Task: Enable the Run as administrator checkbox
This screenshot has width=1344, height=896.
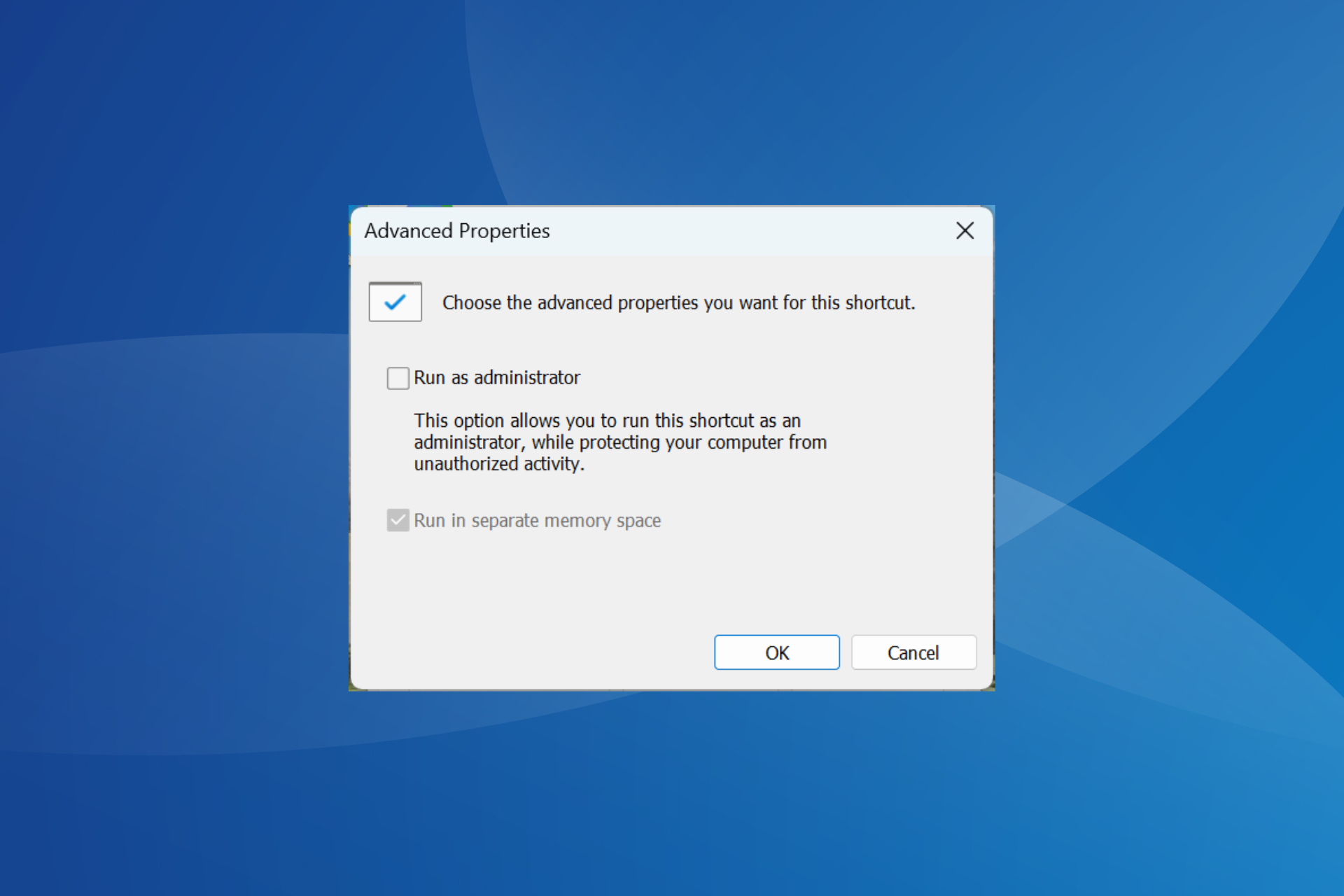Action: [398, 378]
